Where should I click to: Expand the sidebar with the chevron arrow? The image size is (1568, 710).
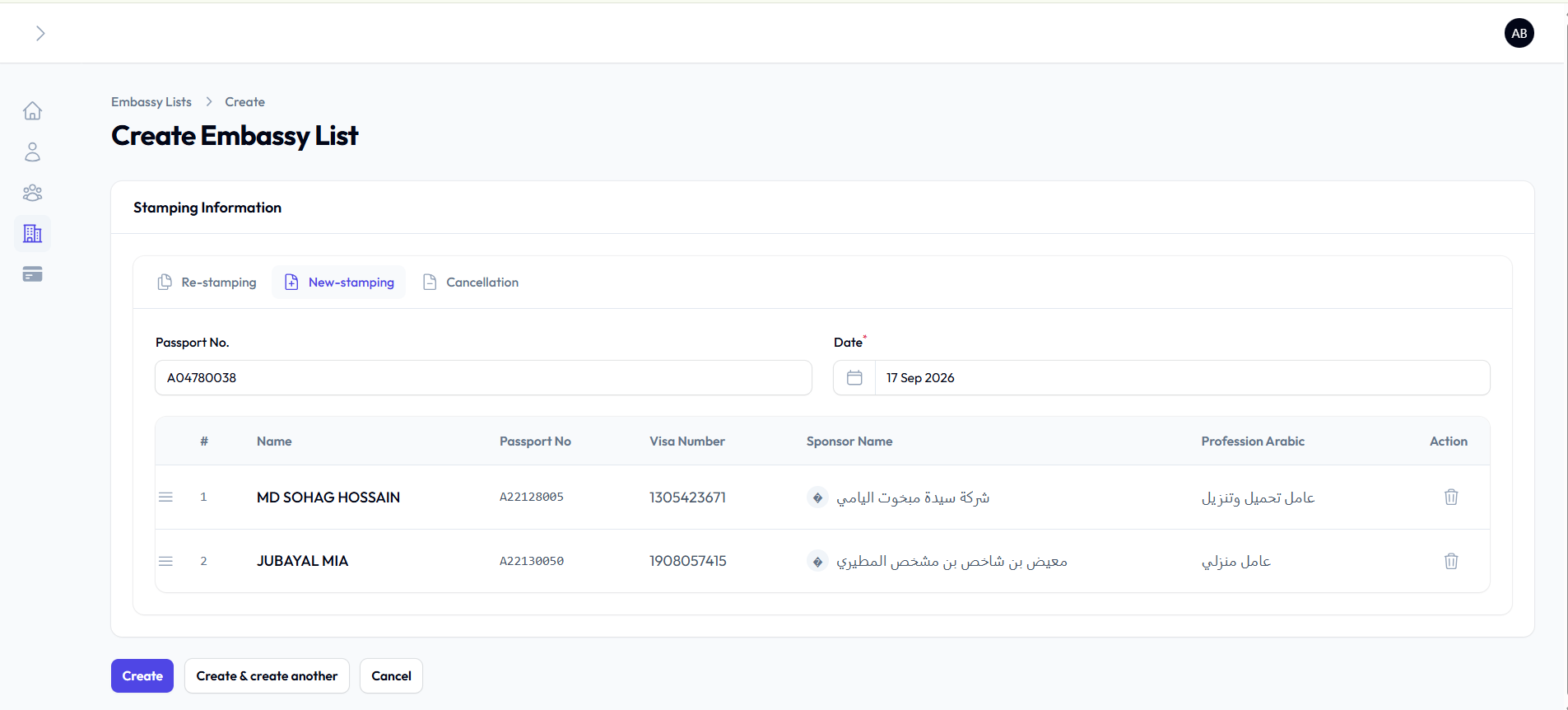coord(40,33)
